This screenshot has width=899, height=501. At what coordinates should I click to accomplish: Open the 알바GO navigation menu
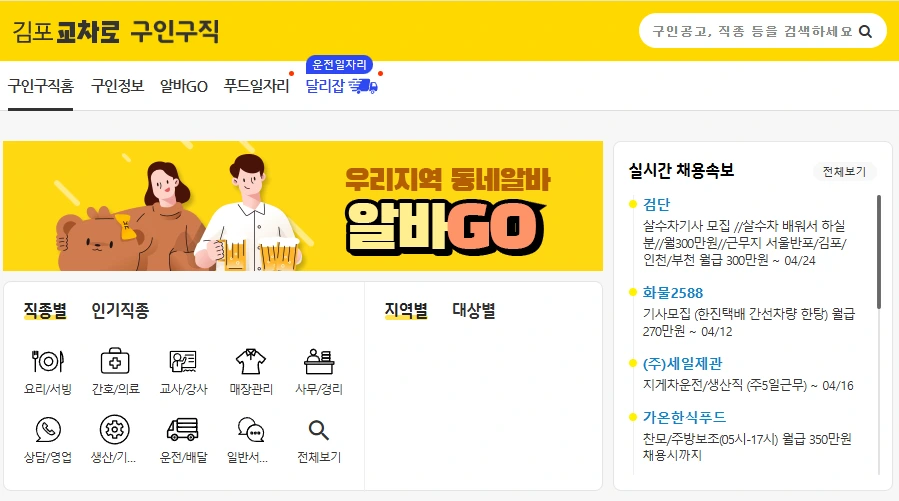(x=183, y=86)
